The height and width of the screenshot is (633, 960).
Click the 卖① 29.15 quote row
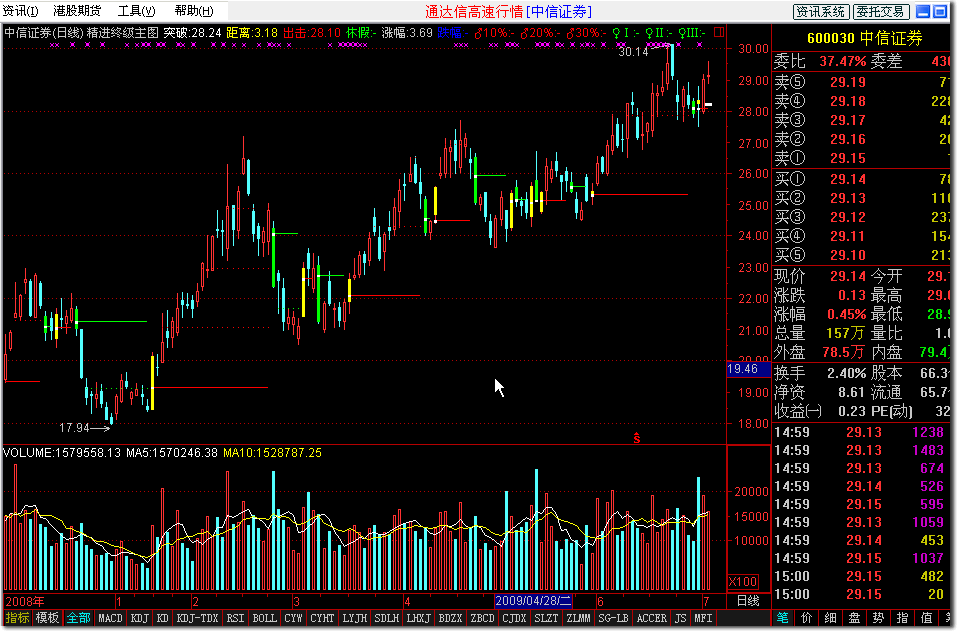[x=862, y=158]
